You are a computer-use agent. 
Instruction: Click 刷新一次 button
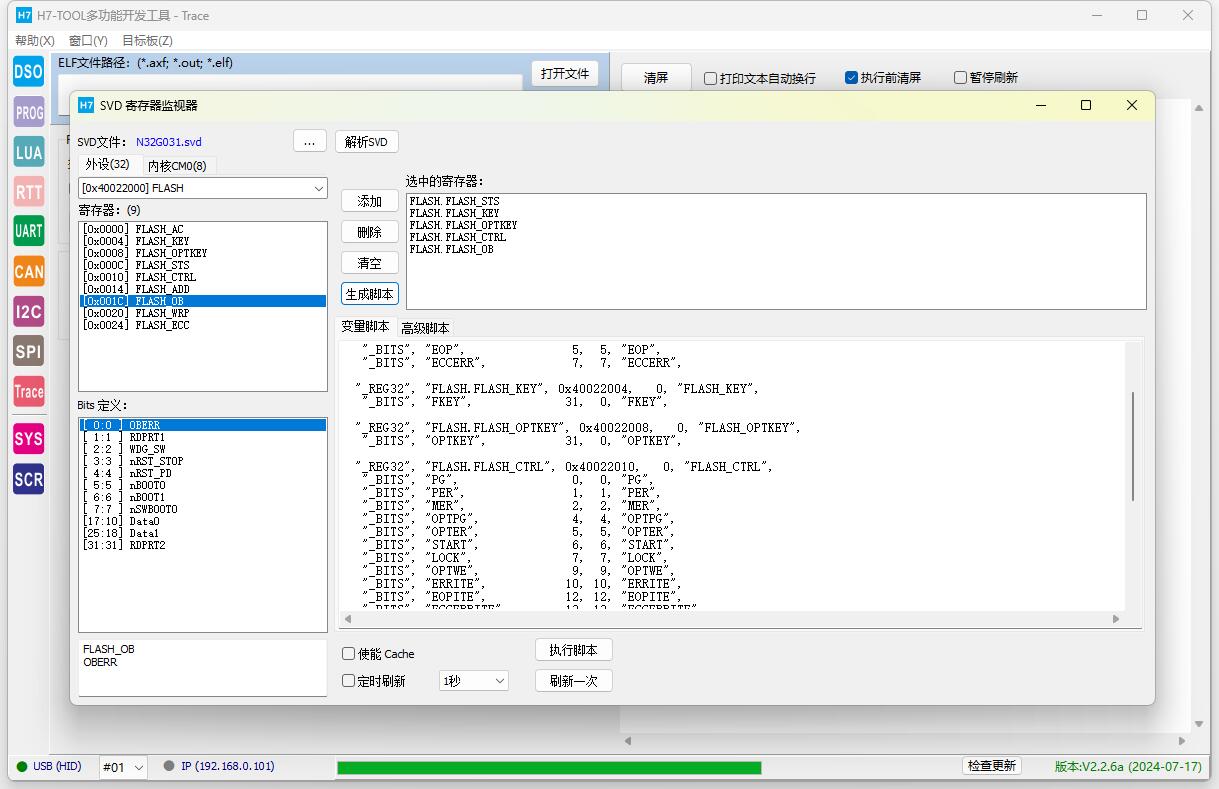coord(574,681)
